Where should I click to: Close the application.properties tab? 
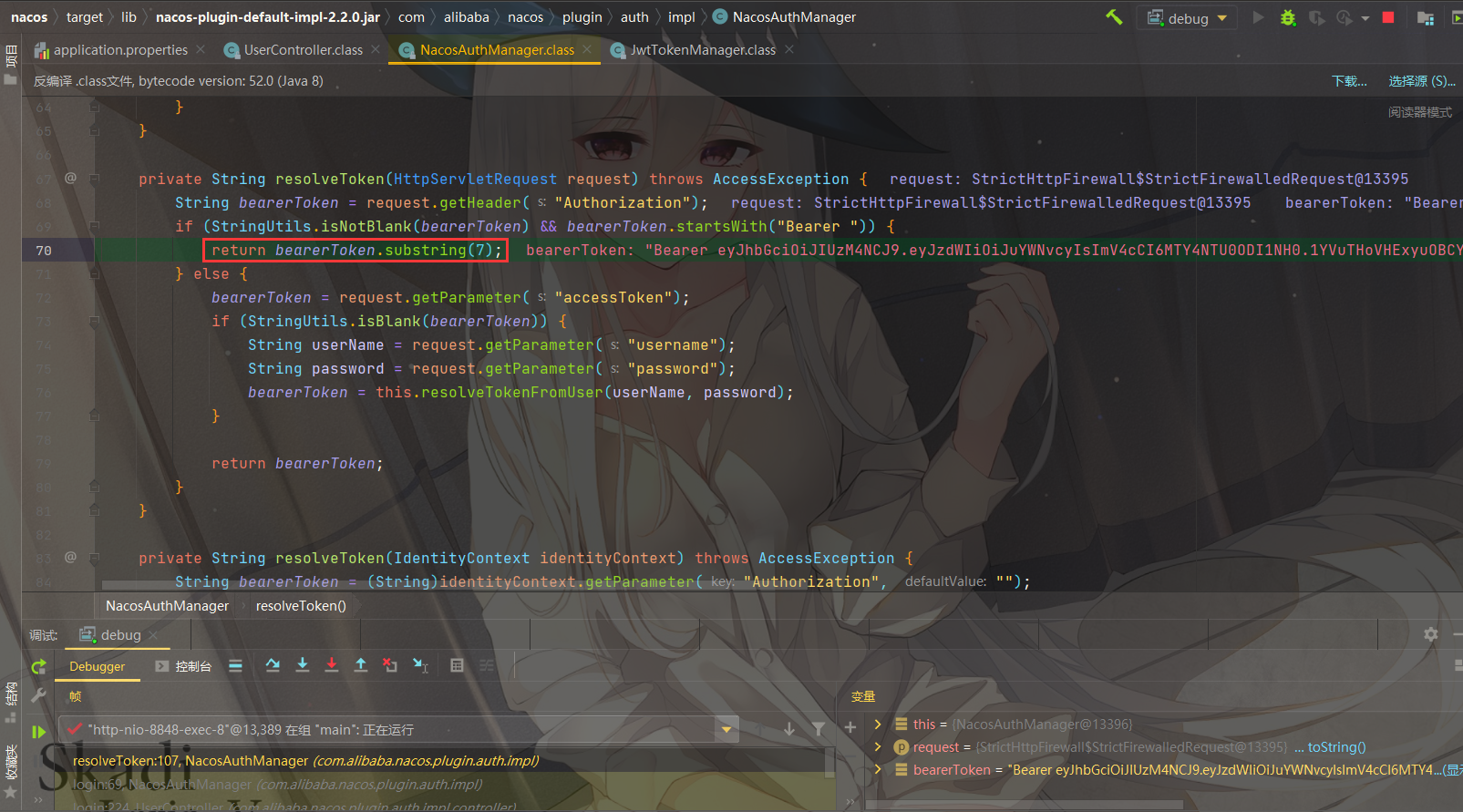coord(201,49)
